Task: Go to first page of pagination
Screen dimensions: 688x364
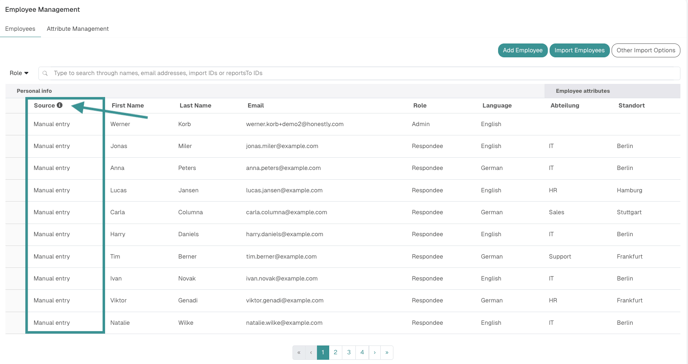Action: point(299,352)
